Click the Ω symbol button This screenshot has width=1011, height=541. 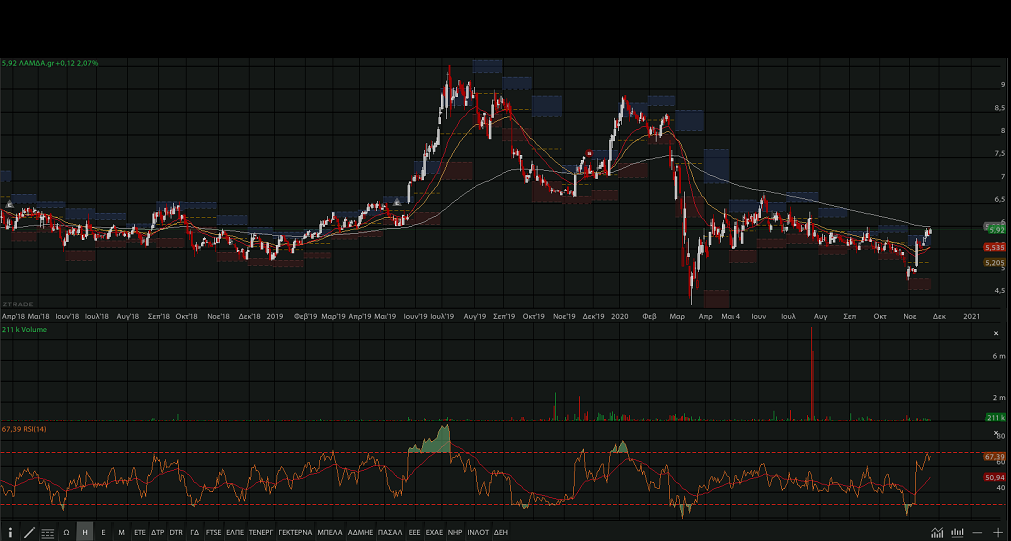66,532
